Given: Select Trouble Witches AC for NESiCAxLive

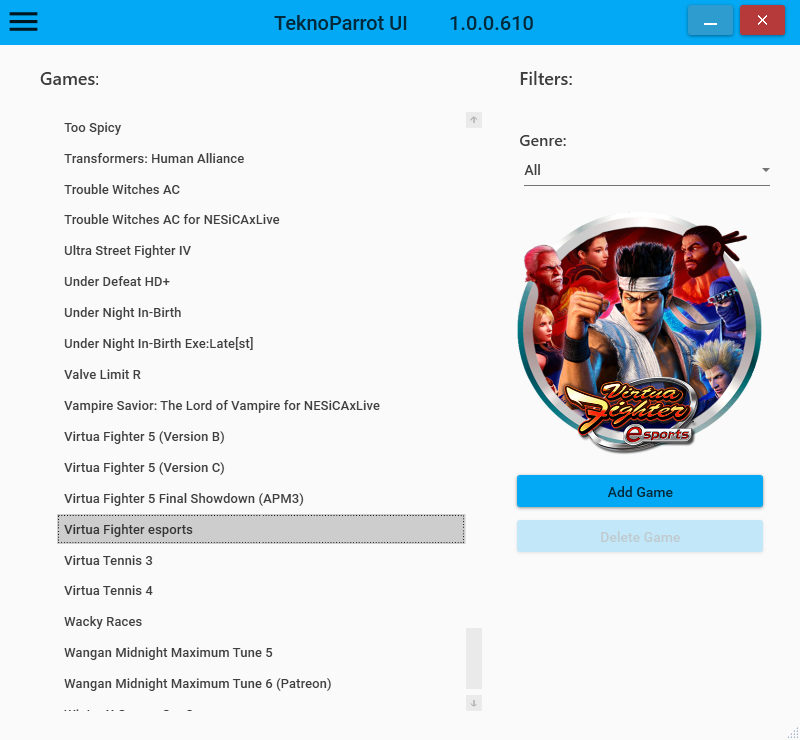Looking at the screenshot, I should pos(261,219).
